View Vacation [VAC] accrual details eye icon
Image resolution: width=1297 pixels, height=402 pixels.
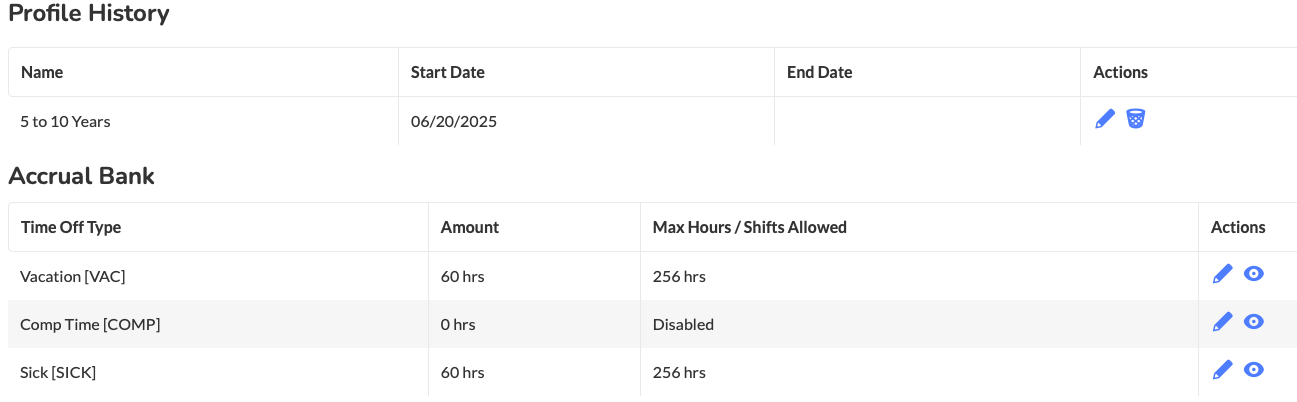coord(1254,274)
